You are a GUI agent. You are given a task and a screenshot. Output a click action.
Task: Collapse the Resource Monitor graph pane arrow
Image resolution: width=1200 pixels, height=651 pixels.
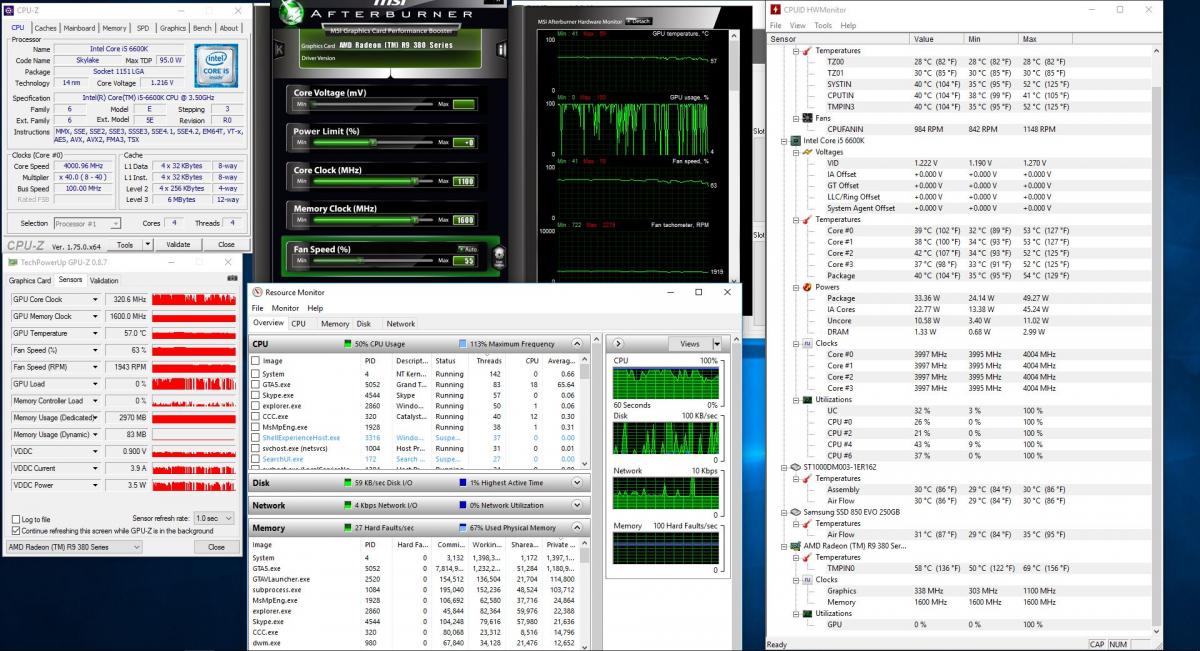tap(618, 343)
